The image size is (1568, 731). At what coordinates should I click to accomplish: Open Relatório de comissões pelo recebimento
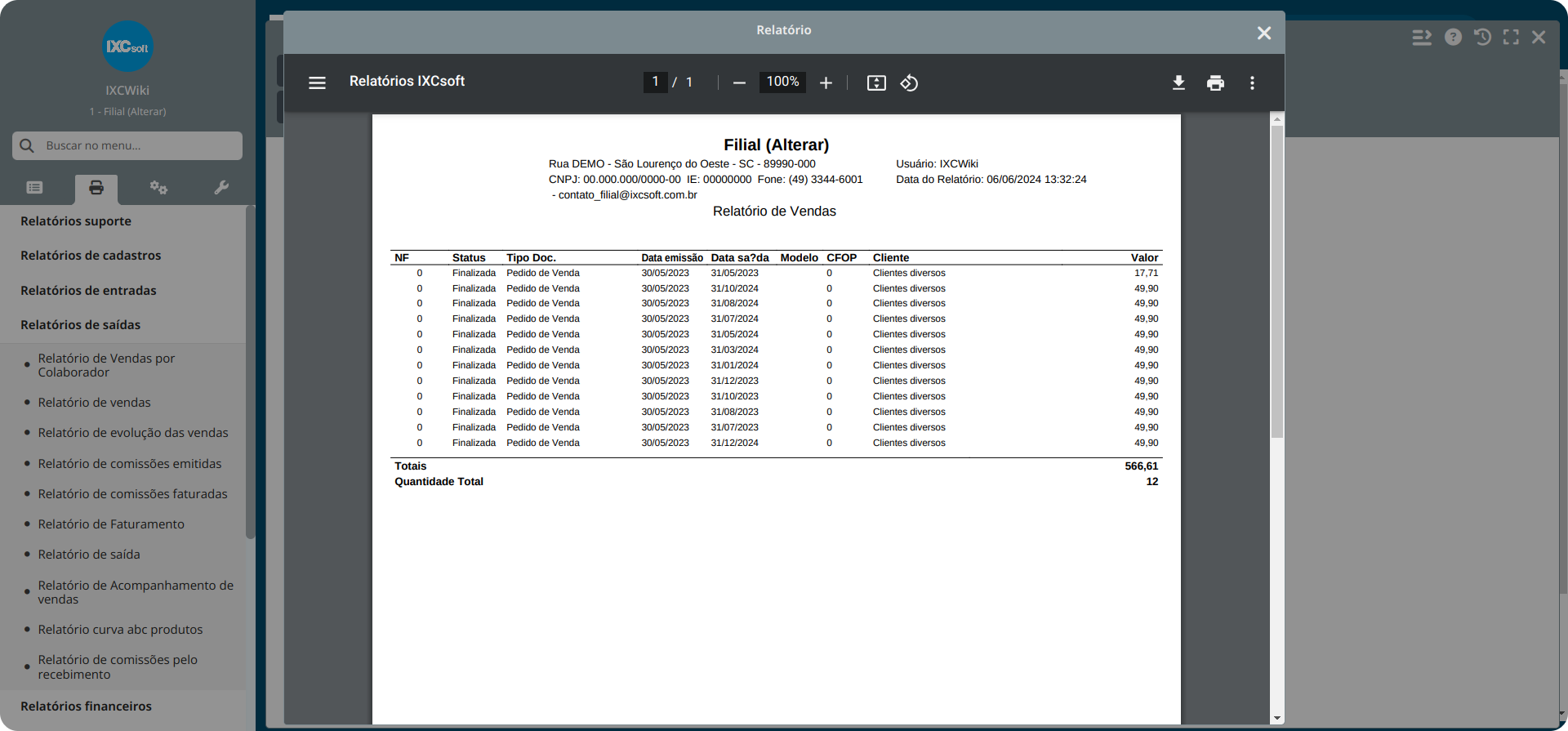click(118, 667)
